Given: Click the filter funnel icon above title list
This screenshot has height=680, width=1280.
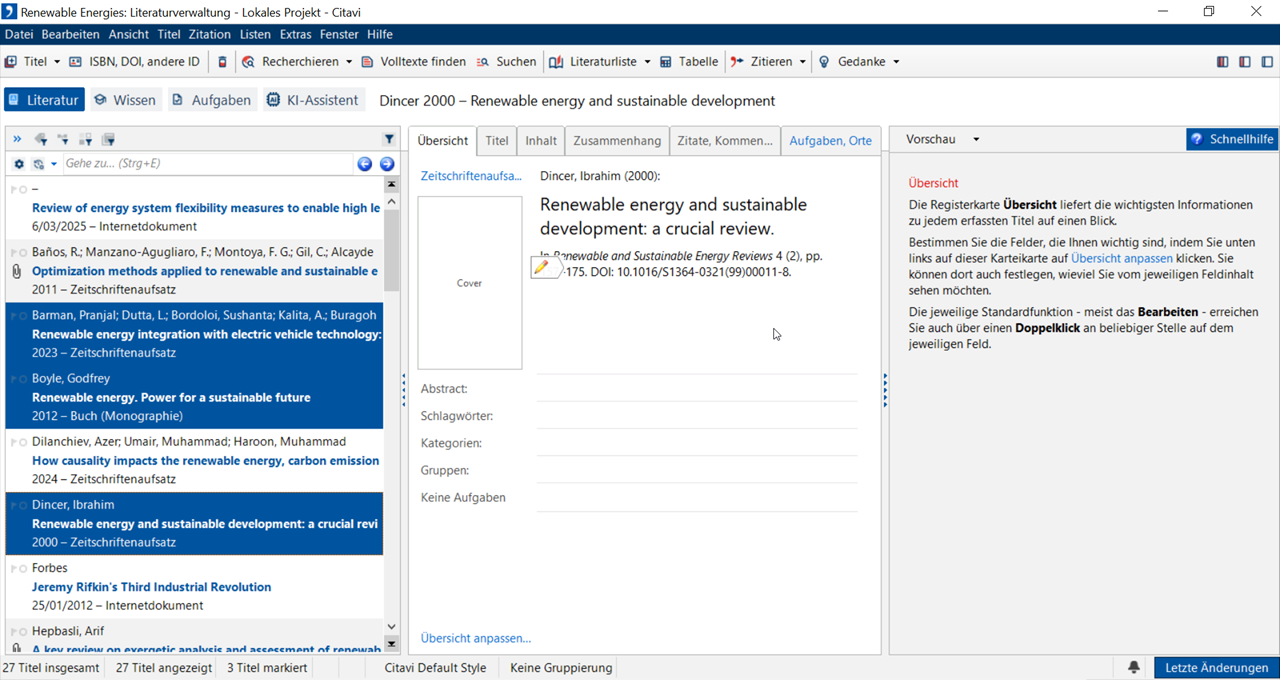Looking at the screenshot, I should coord(389,140).
